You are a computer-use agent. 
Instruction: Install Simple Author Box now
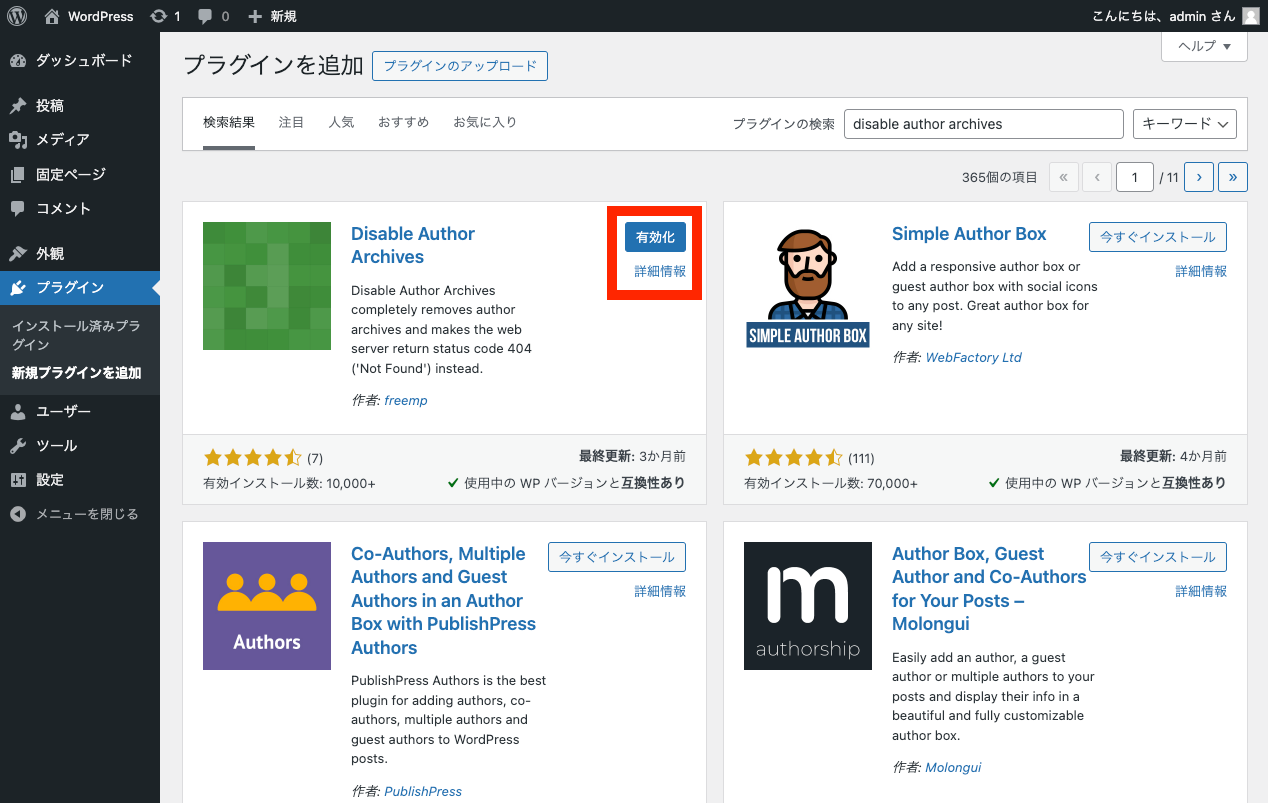(x=1158, y=237)
